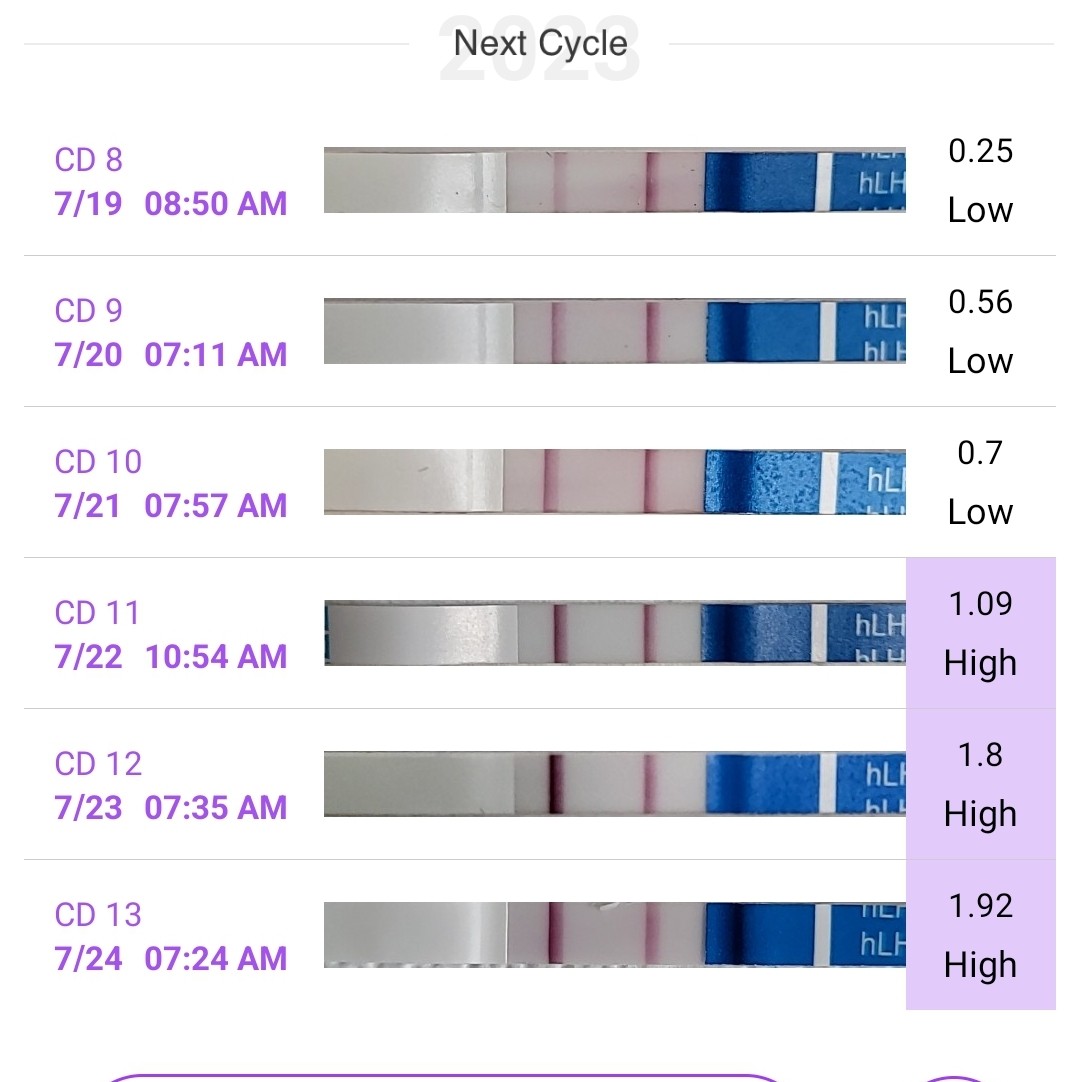1080x1082 pixels.
Task: Select the 7/20 07:11 AM entry date
Action: point(171,355)
